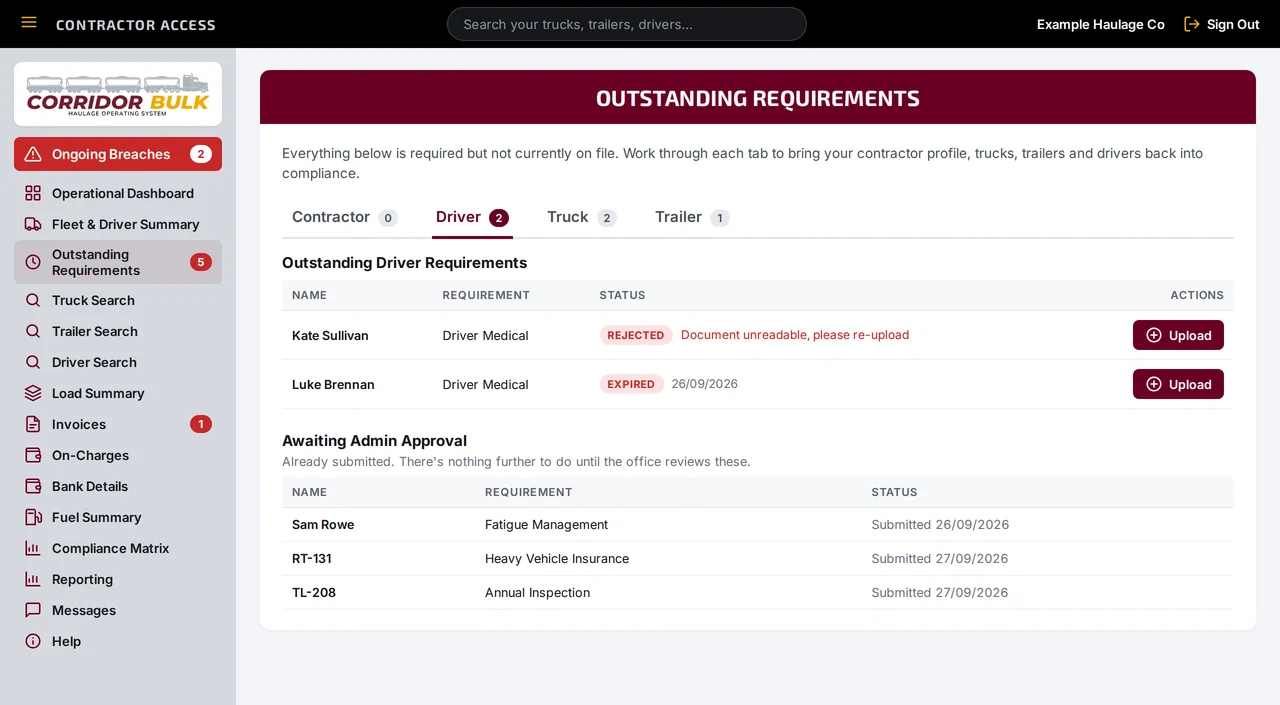Click the EXPIRED status badge
1280x705 pixels.
point(631,384)
